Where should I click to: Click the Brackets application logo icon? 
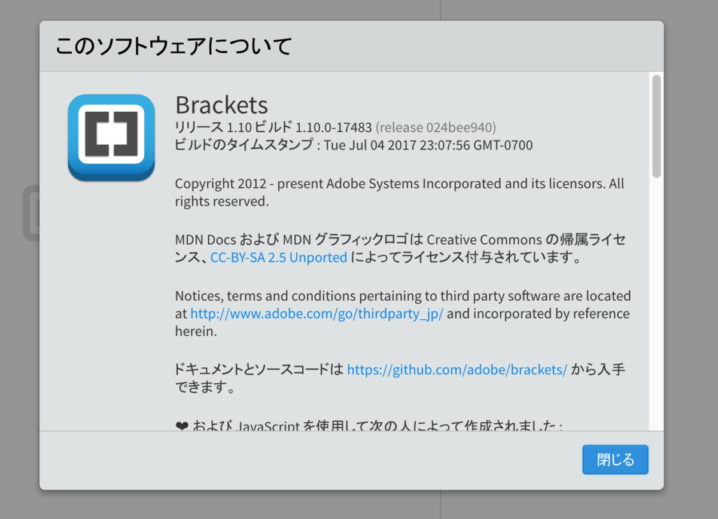(x=111, y=137)
